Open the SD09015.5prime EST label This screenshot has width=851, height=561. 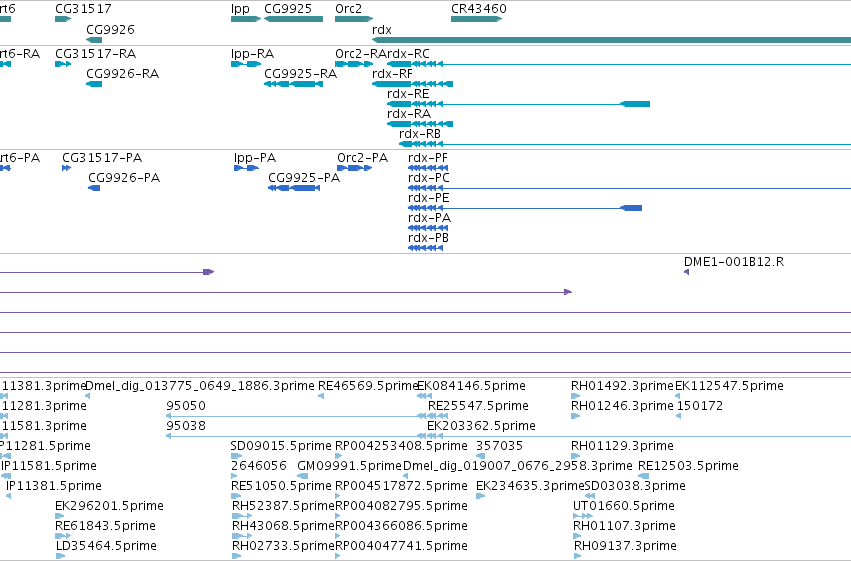pyautogui.click(x=281, y=446)
